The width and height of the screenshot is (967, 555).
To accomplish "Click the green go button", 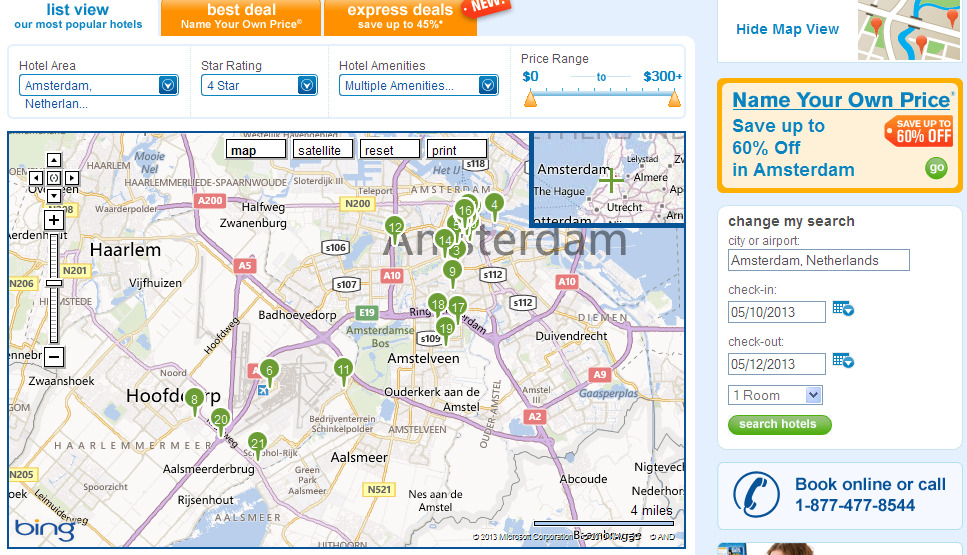I will tap(936, 168).
